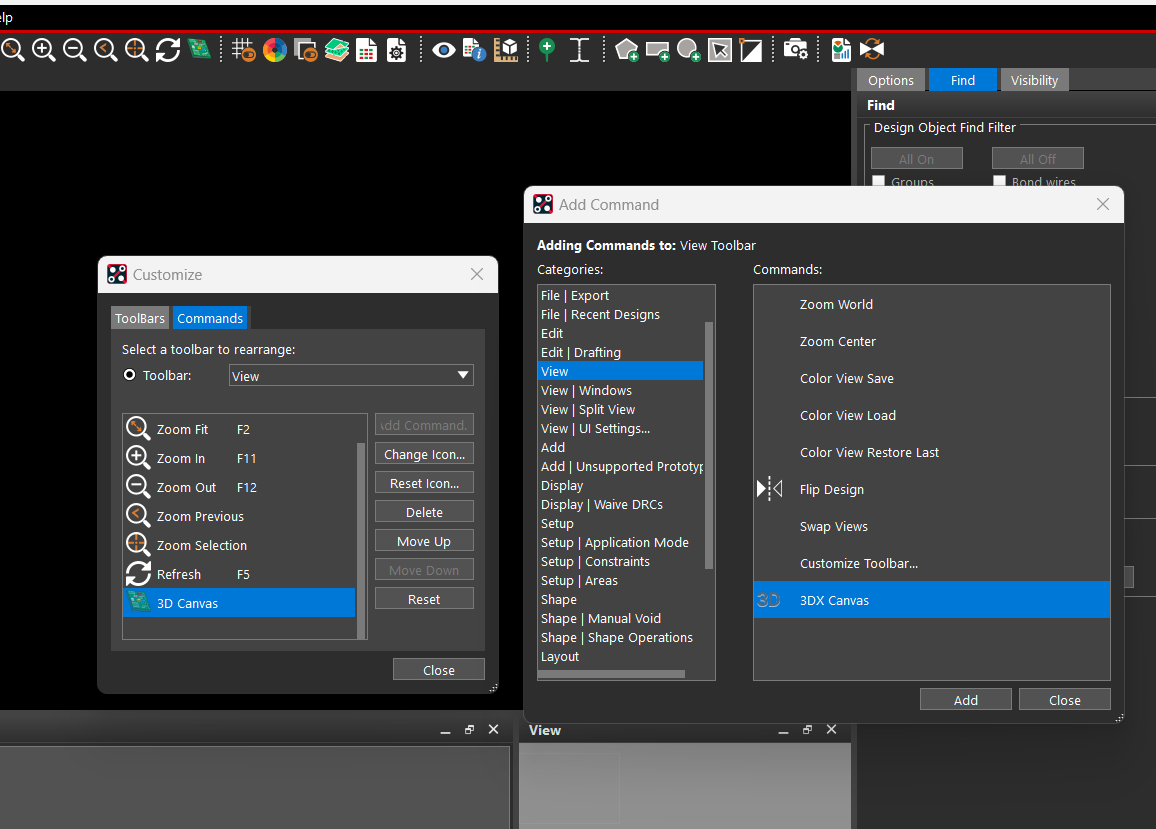Viewport: 1156px width, 829px height.
Task: Click the Categories list vertical scrollbar
Action: tap(709, 445)
